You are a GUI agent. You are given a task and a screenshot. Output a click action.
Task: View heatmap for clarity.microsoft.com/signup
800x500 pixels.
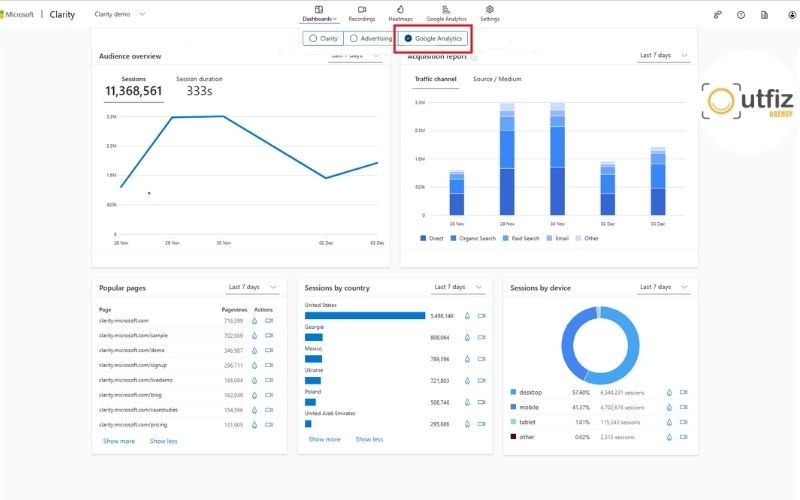click(x=254, y=365)
